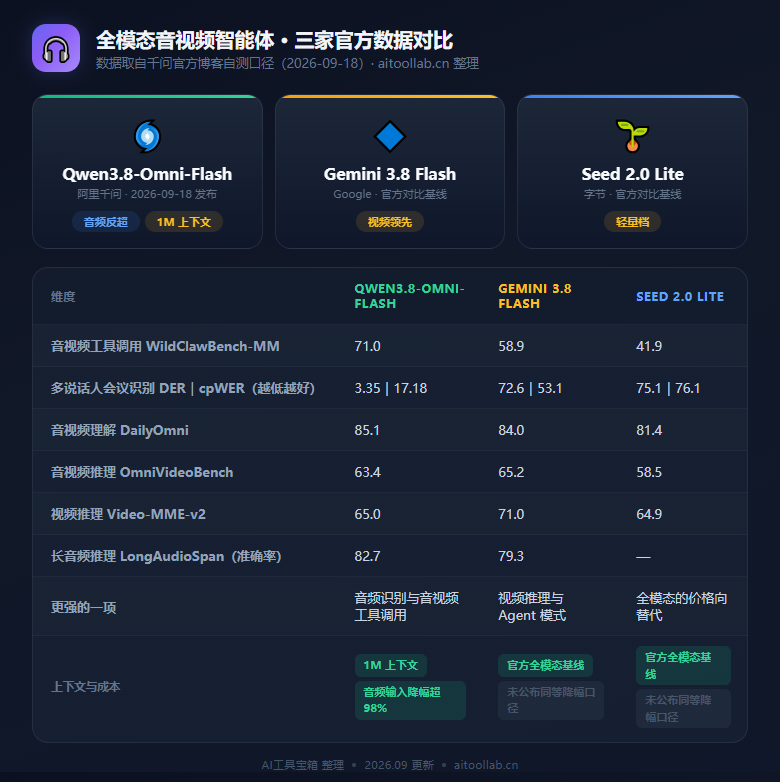Click the Seed 2.0 Lite card title

632,174
